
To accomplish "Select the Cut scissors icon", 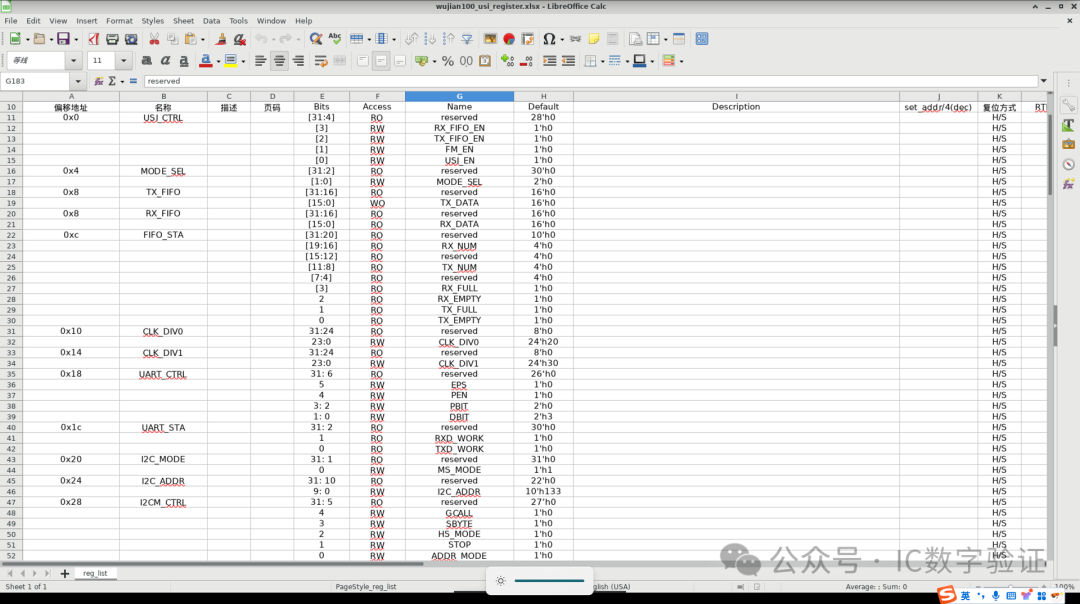I will pyautogui.click(x=154, y=39).
